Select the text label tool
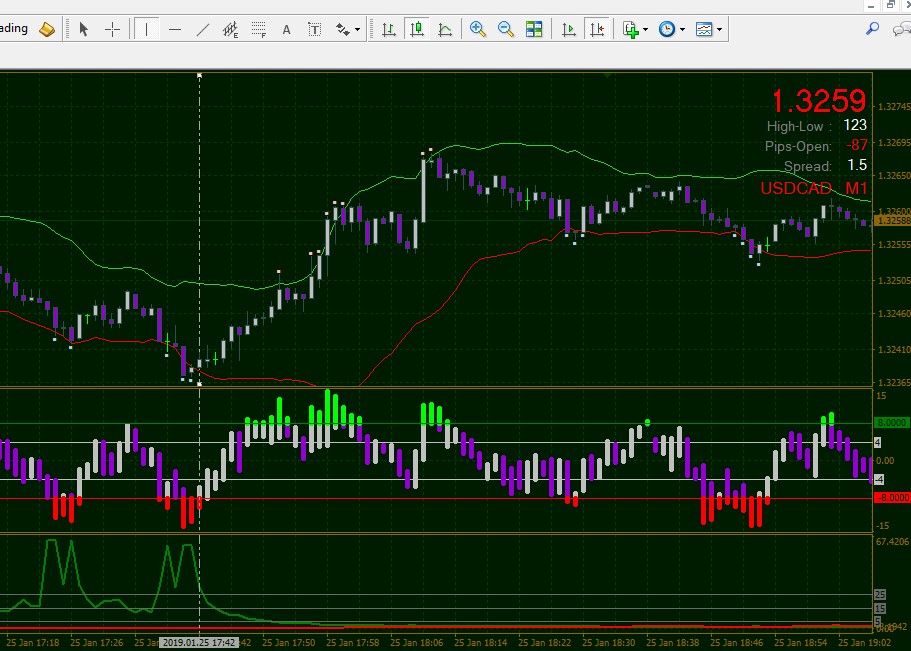This screenshot has height=651, width=911. [x=314, y=29]
